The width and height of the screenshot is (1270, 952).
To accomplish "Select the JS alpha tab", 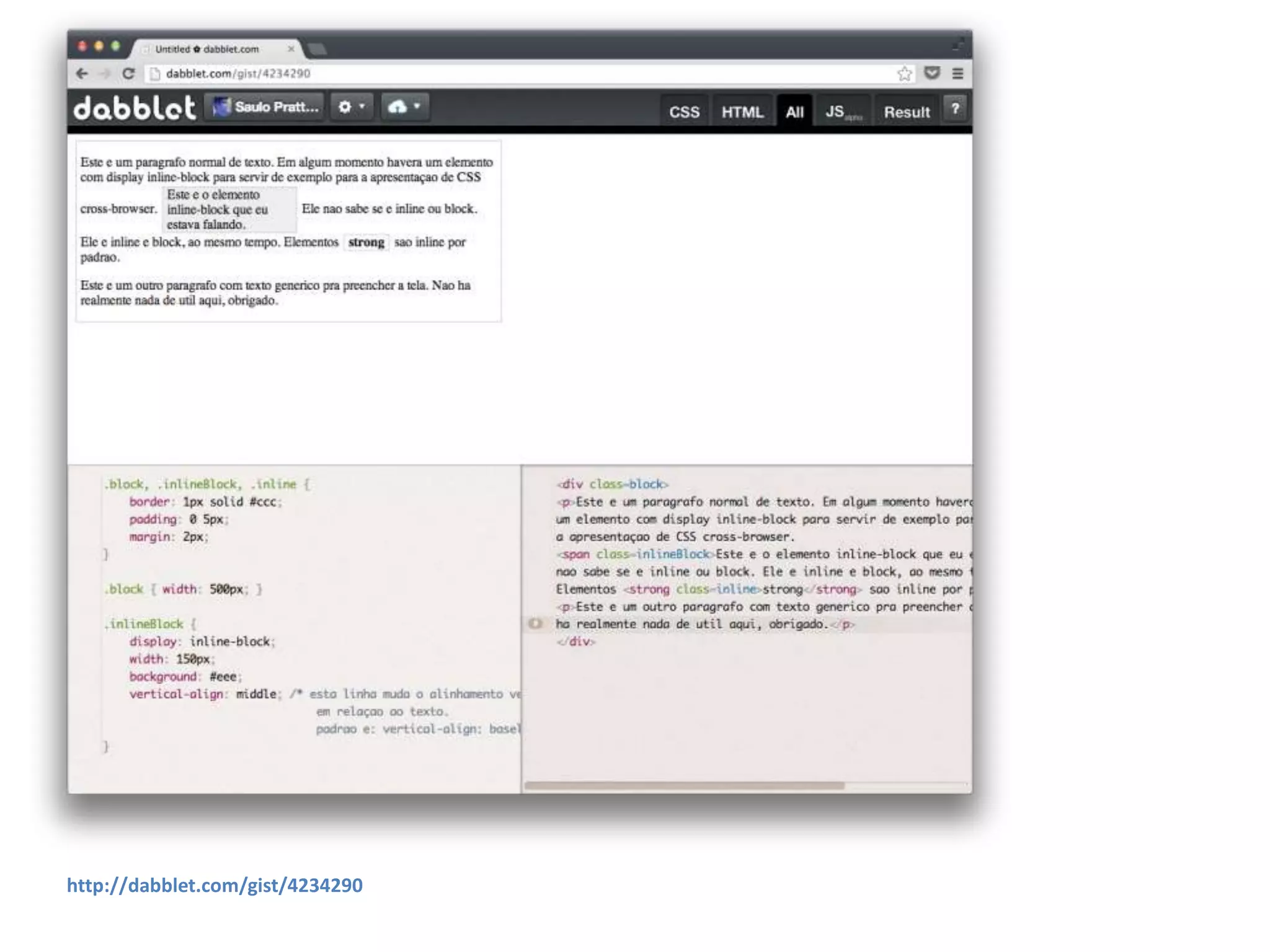I will click(x=843, y=112).
